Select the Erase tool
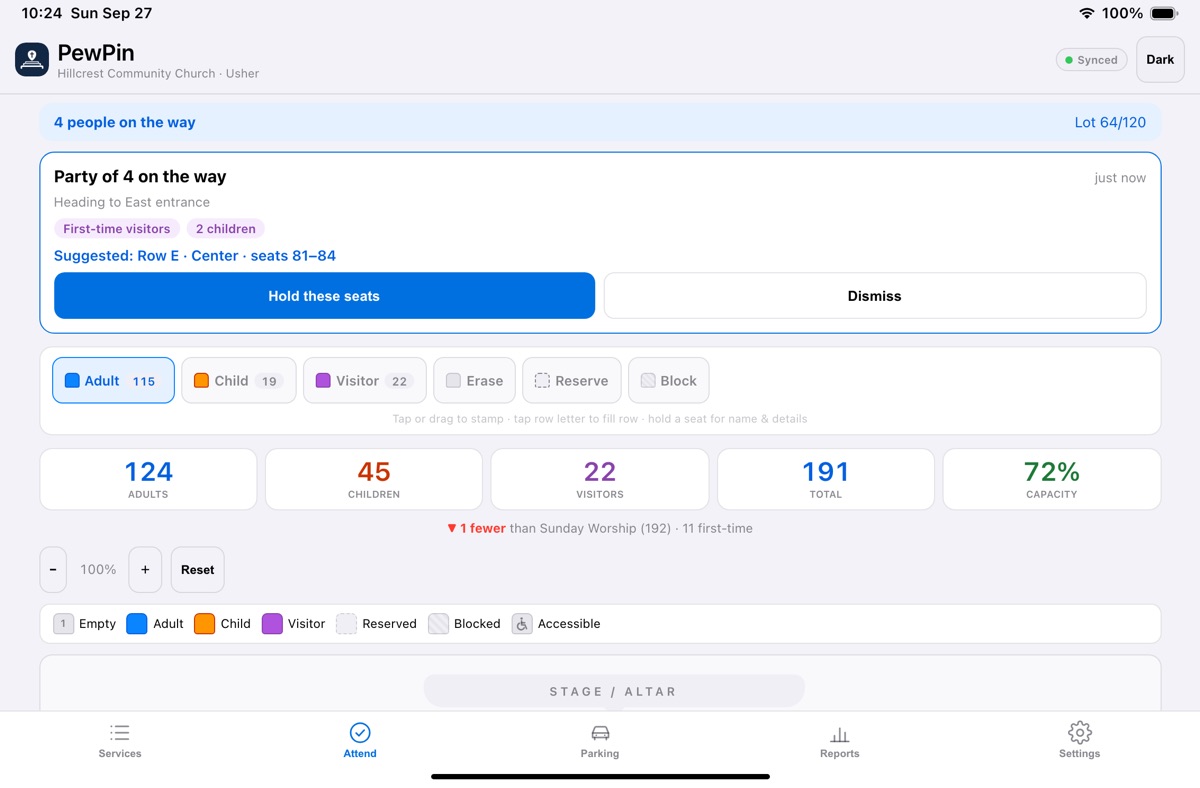 (x=475, y=381)
